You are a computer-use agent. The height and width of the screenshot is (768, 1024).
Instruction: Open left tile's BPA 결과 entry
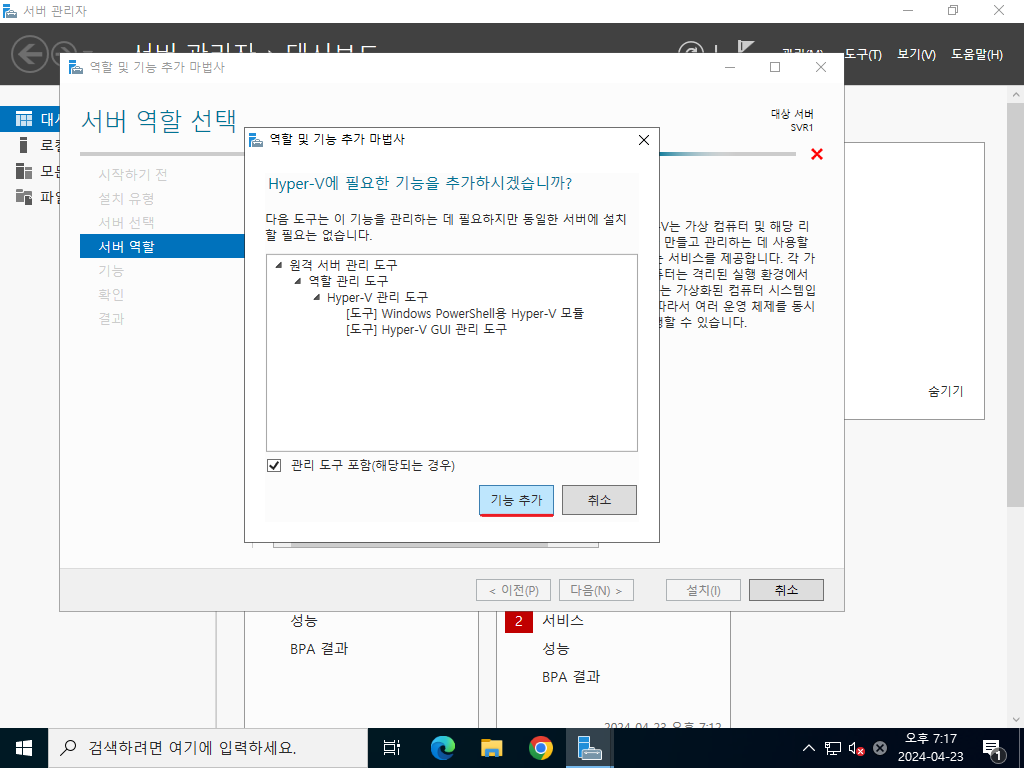click(319, 649)
